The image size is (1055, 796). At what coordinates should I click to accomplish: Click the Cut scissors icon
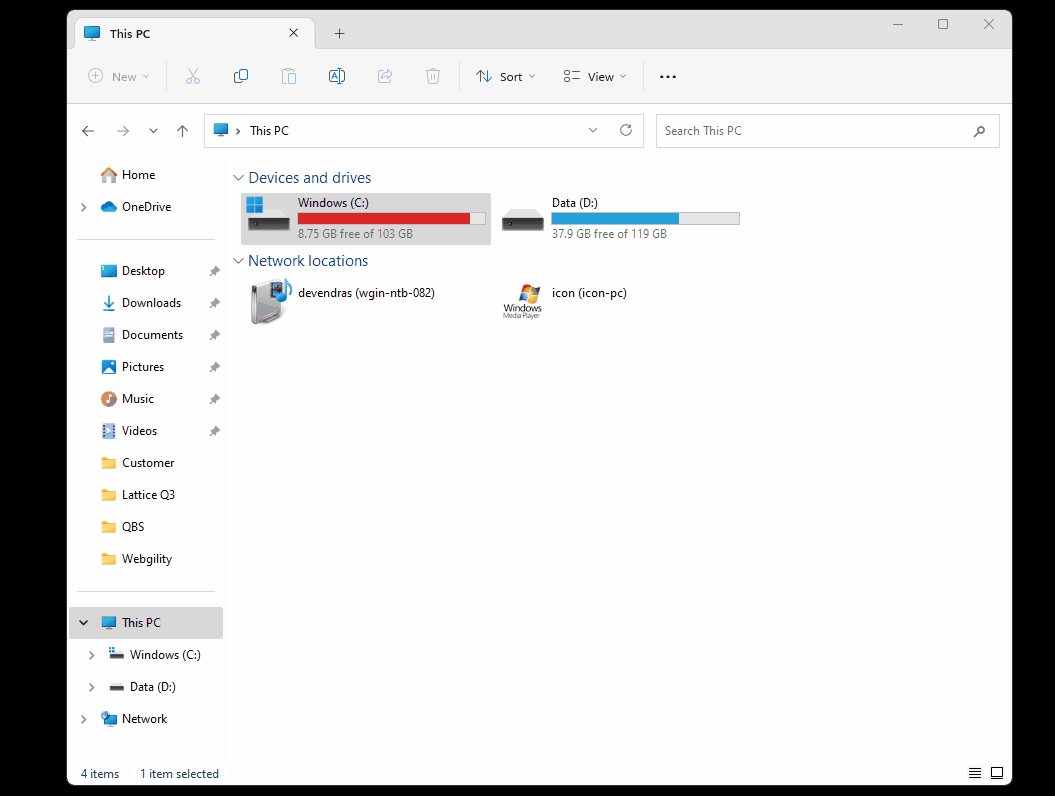pyautogui.click(x=193, y=77)
